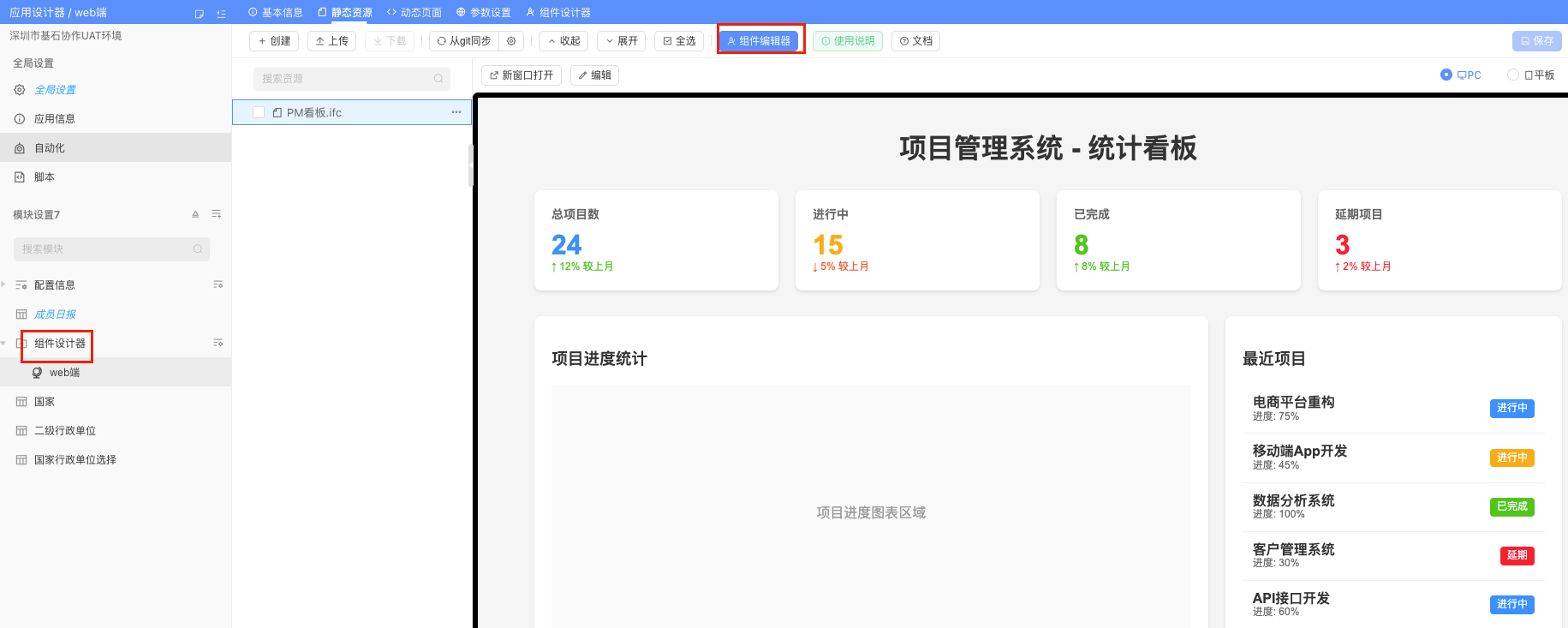Click 新窗口打开 button
The image size is (1568, 628).
(x=522, y=75)
